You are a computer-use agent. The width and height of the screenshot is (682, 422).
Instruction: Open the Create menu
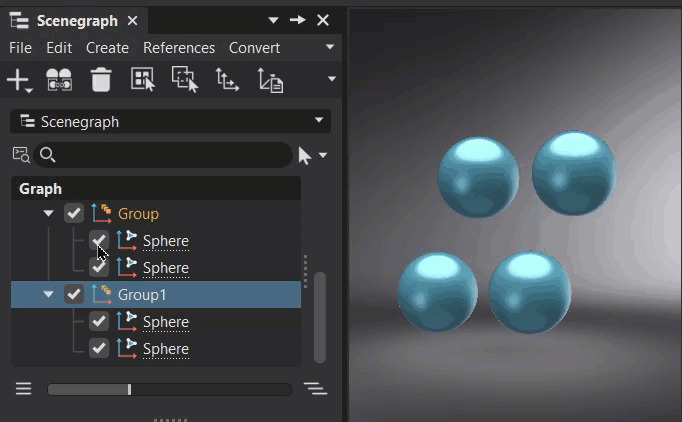[107, 48]
